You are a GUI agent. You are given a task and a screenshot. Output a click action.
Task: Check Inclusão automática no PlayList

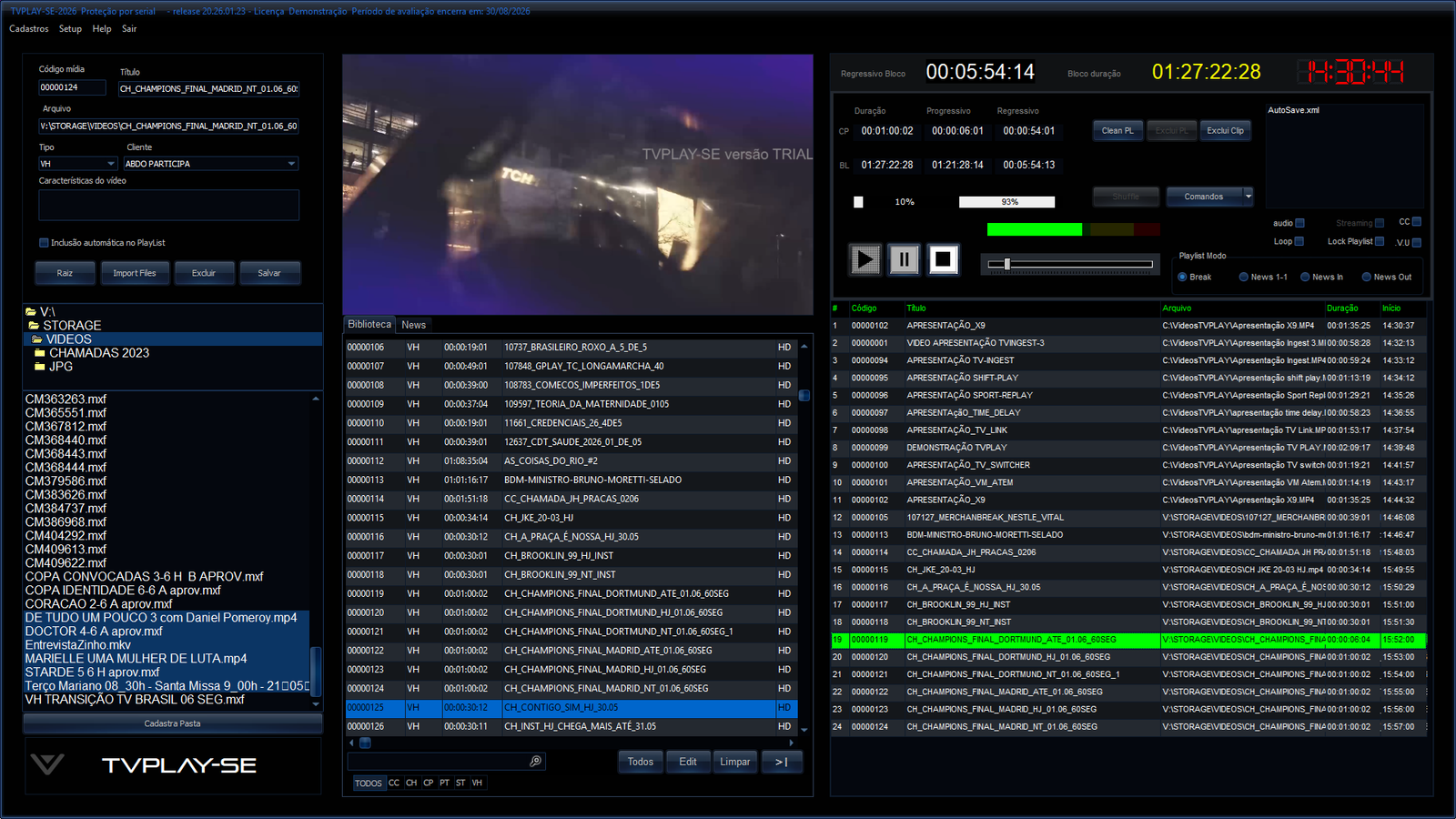click(x=44, y=243)
